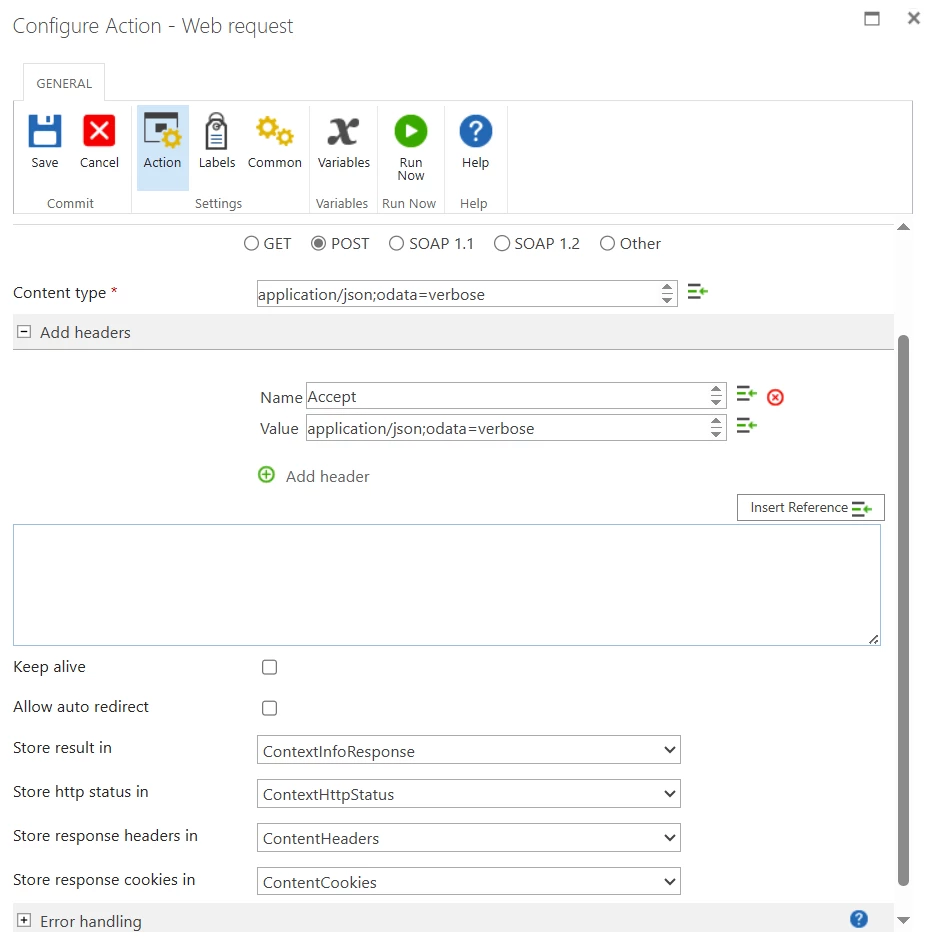
Task: Click the Content type field spinner
Action: [x=667, y=293]
